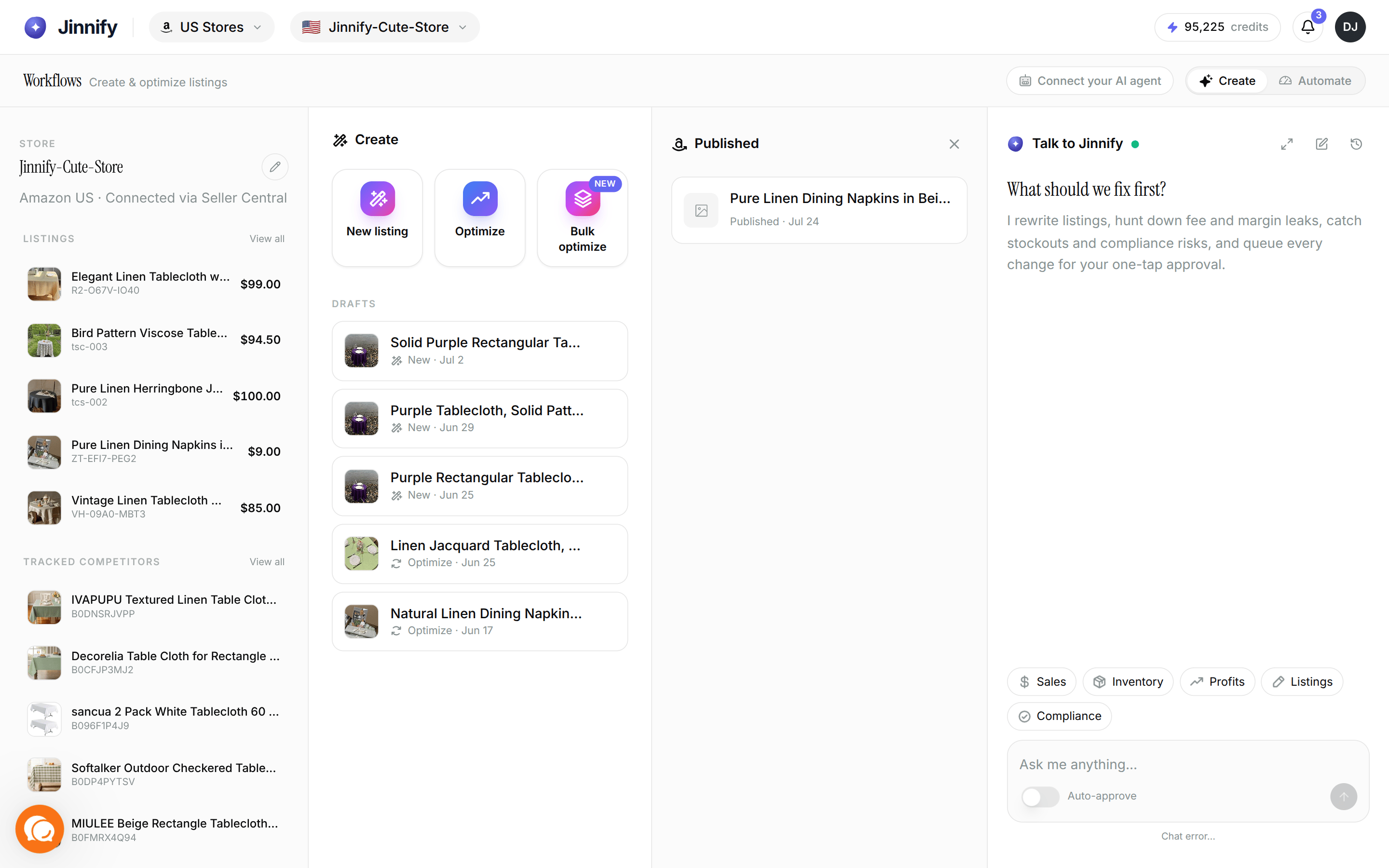Toggle the Auto-approve switch

(1039, 796)
